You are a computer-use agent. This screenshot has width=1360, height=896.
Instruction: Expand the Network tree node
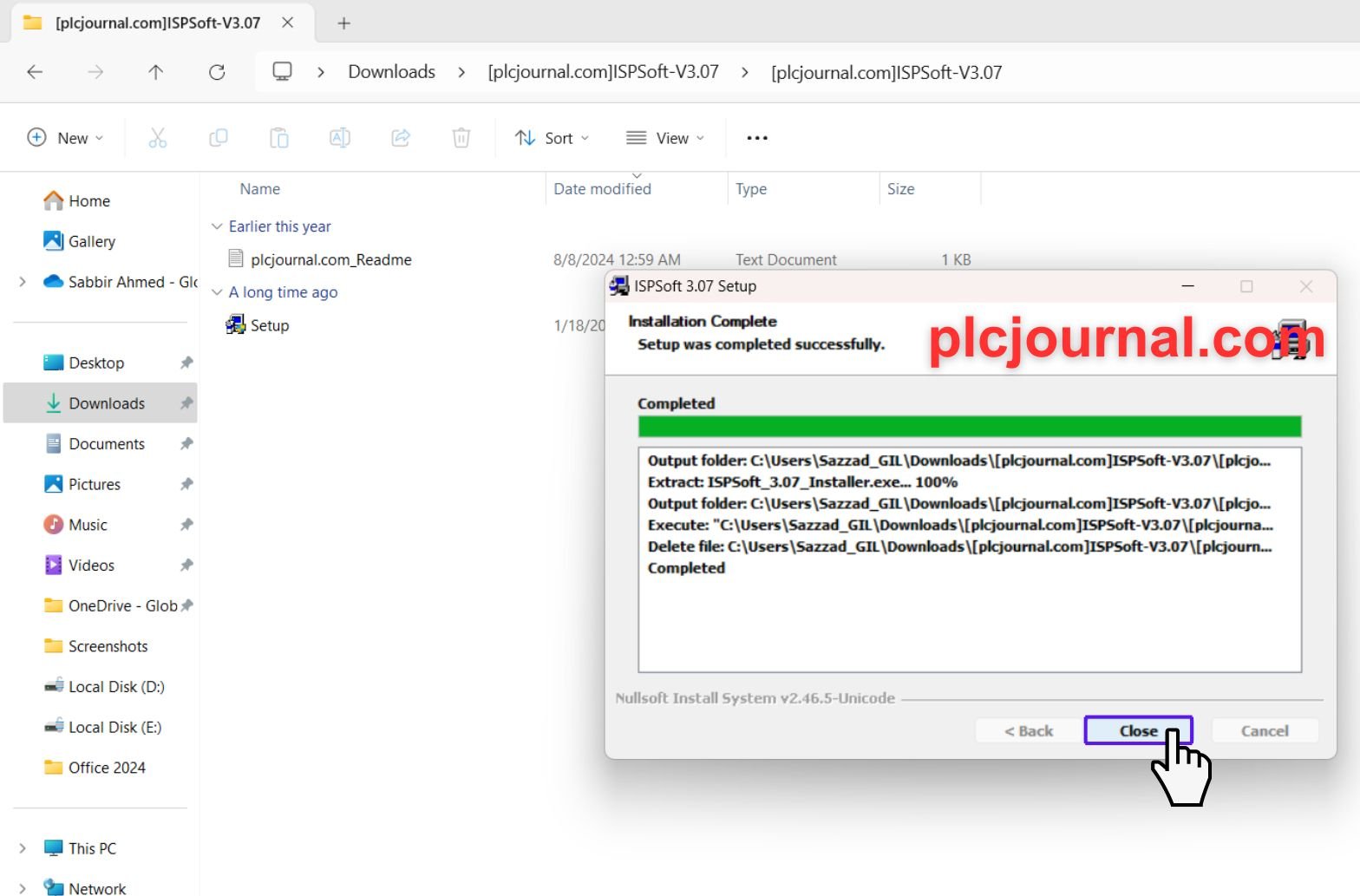pos(23,887)
